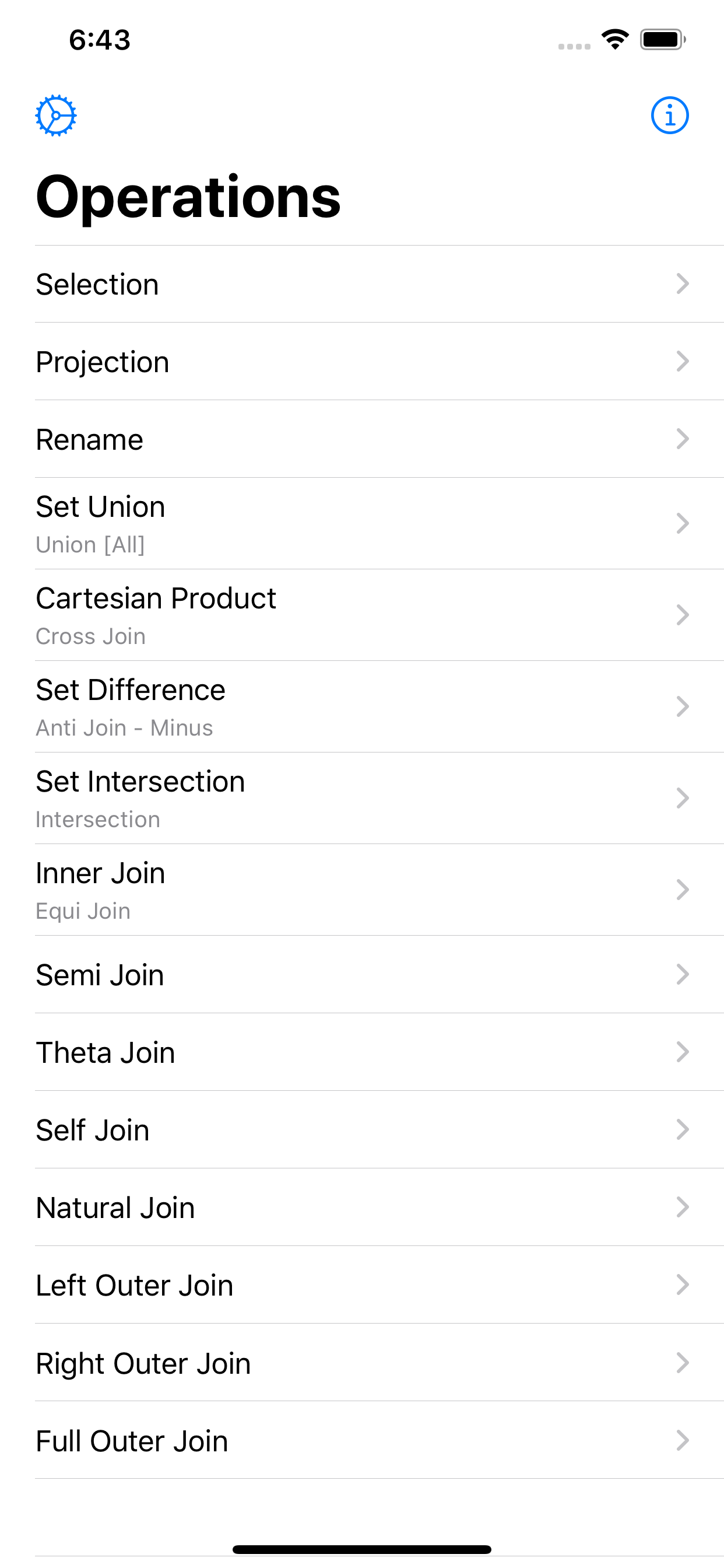The width and height of the screenshot is (724, 1568).
Task: Open Full Outer Join
Action: (362, 1440)
